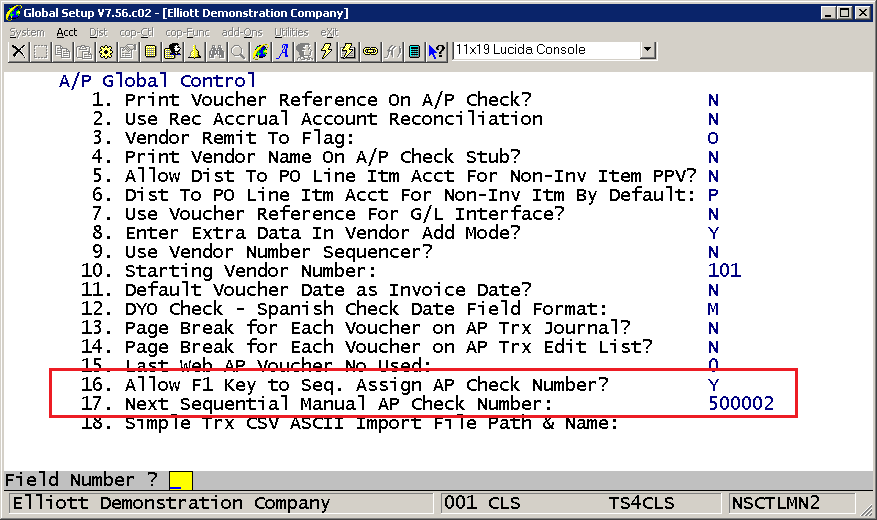Open the System menu
This screenshot has width=877, height=520.
27,32
